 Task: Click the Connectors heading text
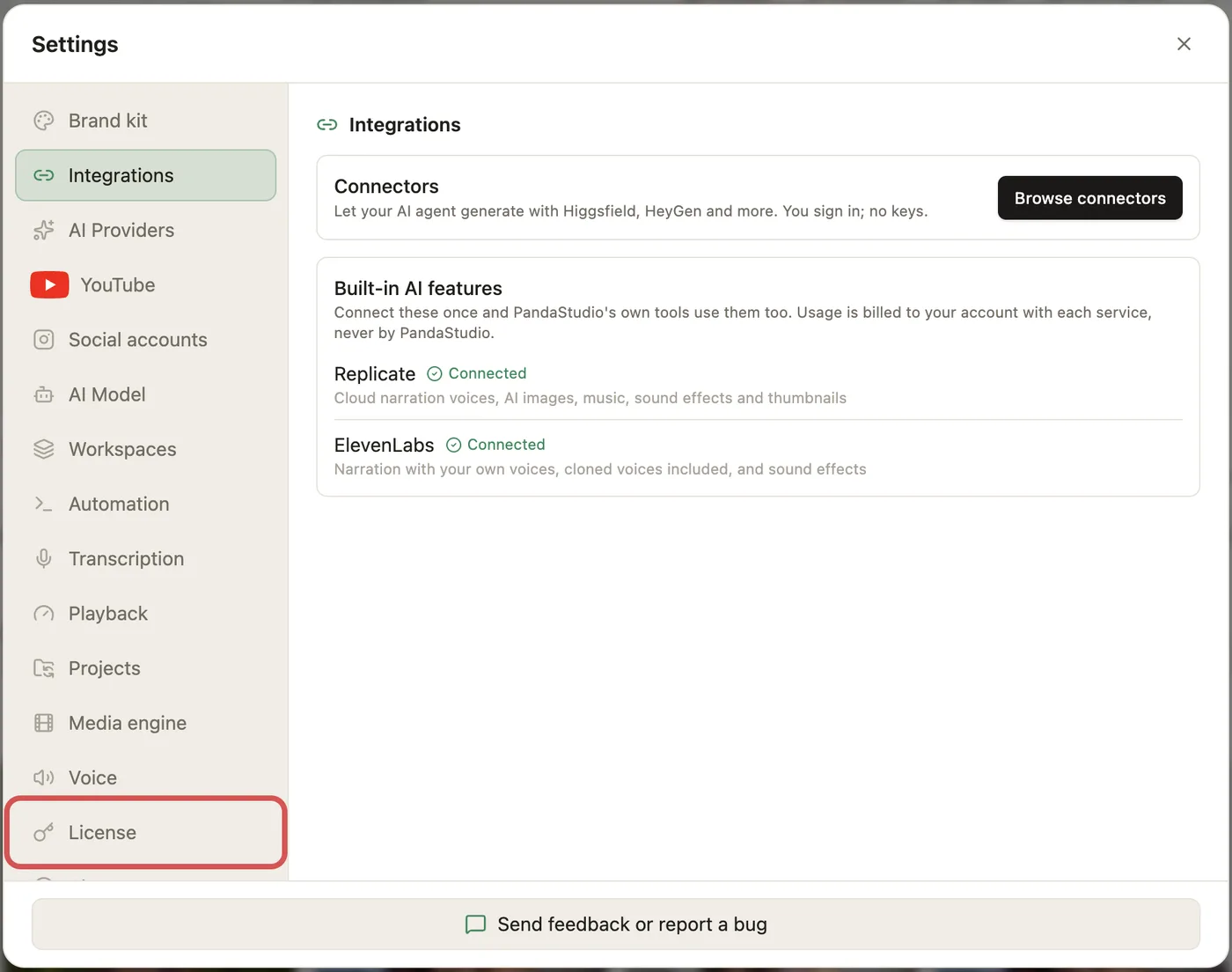(386, 187)
